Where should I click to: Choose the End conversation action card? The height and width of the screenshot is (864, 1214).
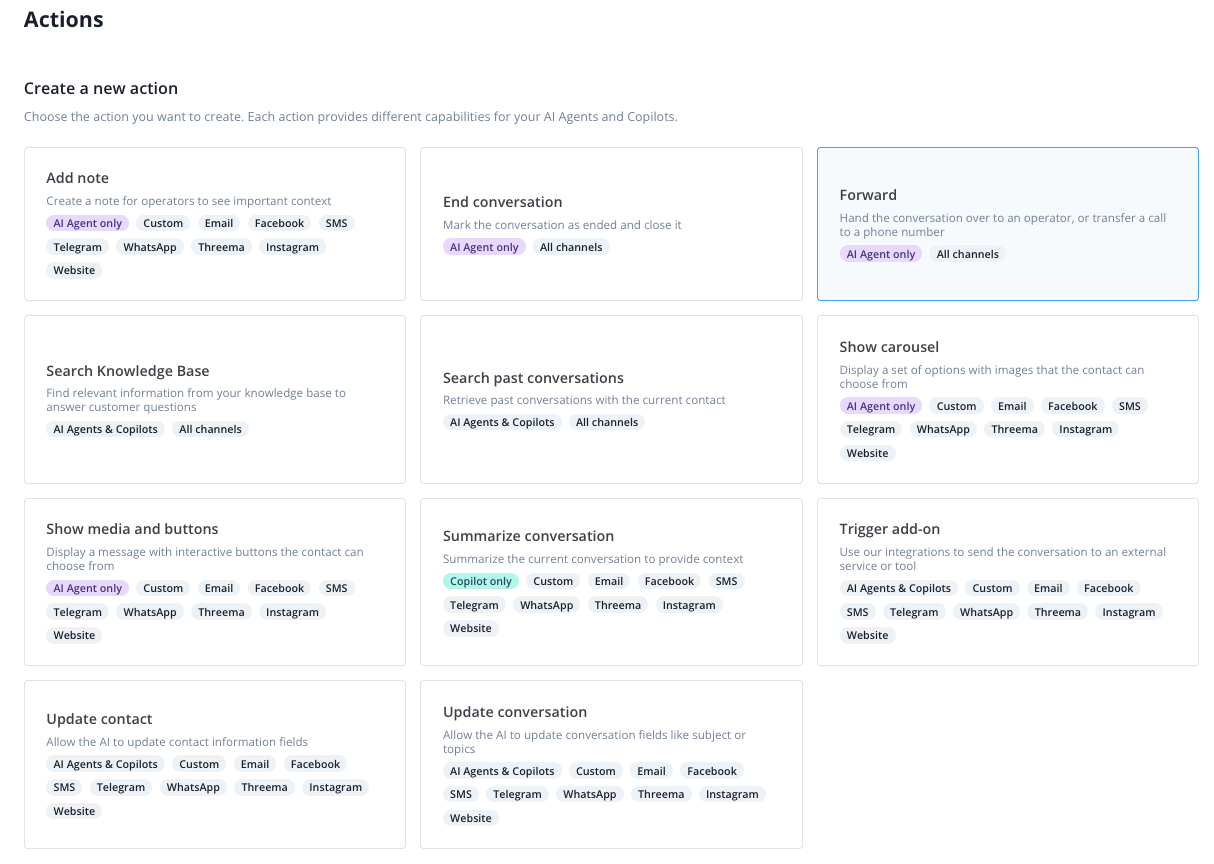coord(611,224)
